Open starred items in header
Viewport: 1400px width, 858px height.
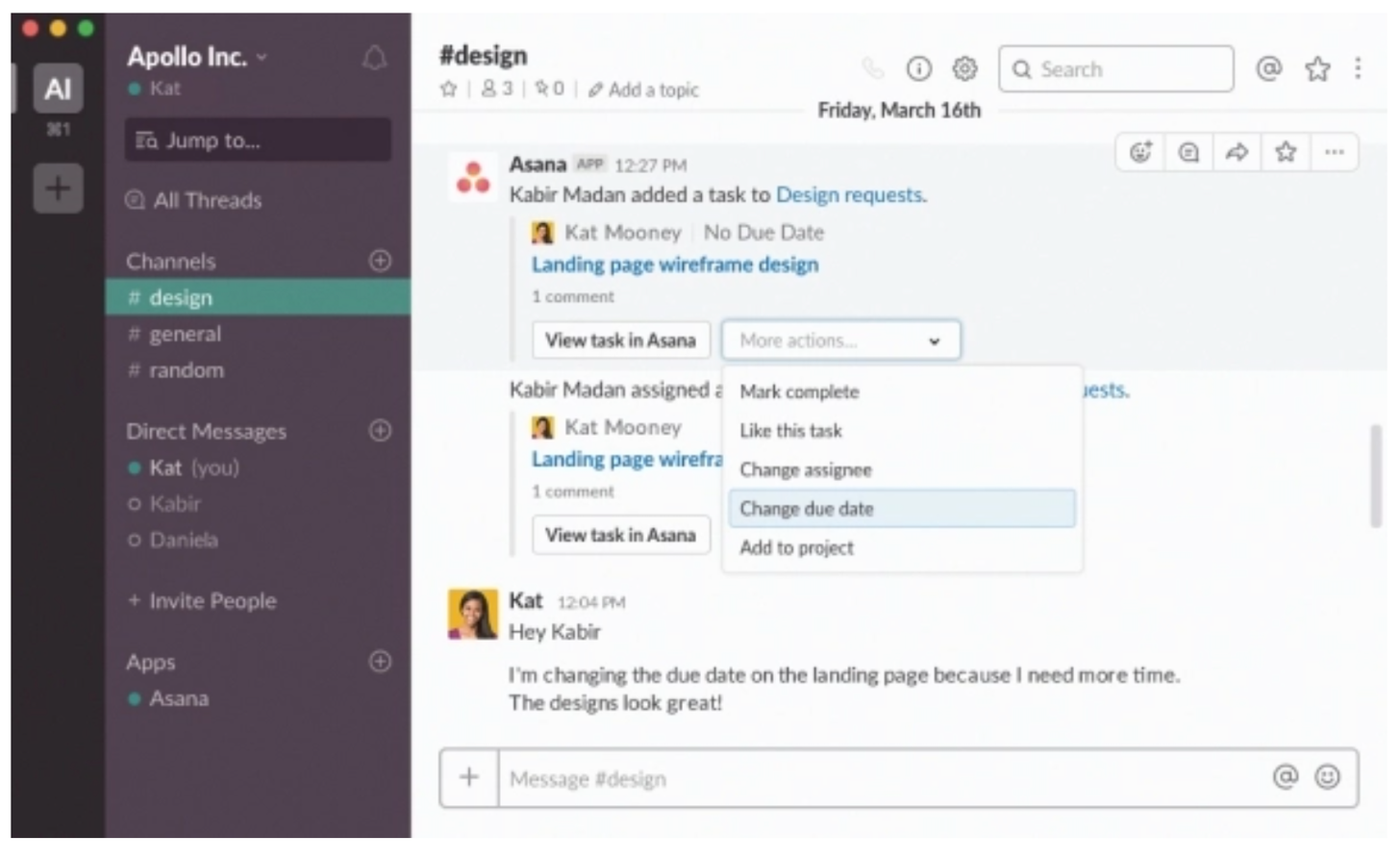point(1317,68)
